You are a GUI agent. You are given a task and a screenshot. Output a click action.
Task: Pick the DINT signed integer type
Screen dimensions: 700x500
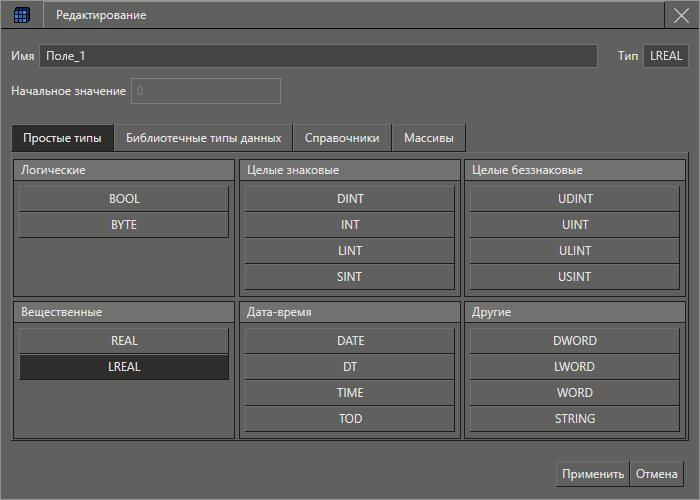coord(350,199)
